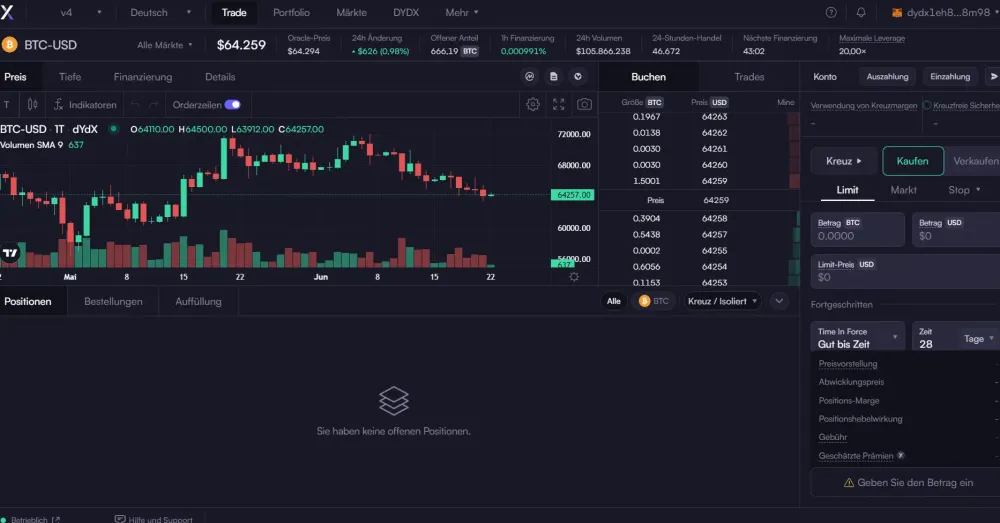This screenshot has height=523, width=1000.
Task: Open chart settings gear
Action: [533, 104]
